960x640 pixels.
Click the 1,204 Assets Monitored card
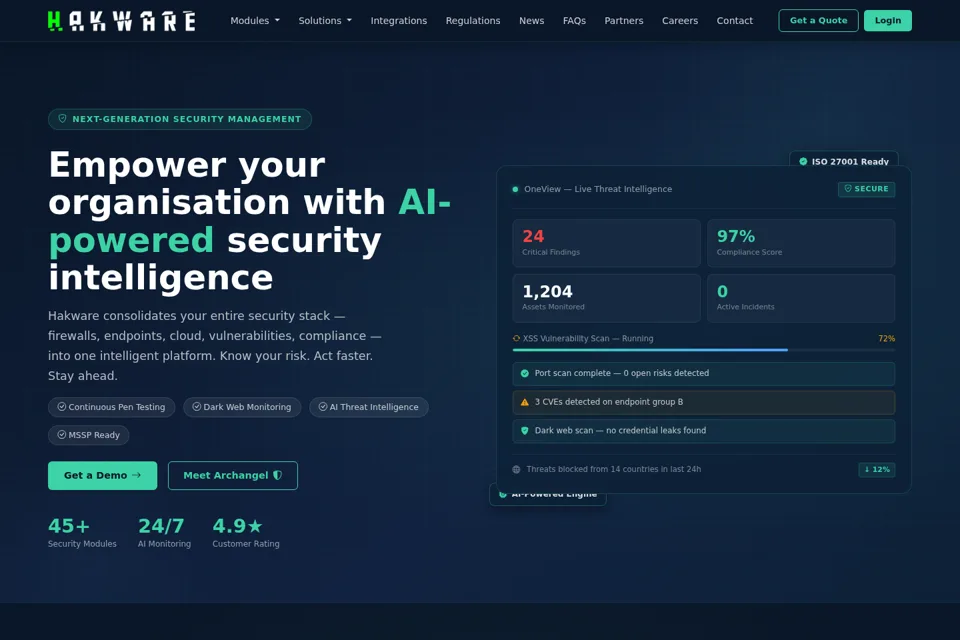coord(606,298)
